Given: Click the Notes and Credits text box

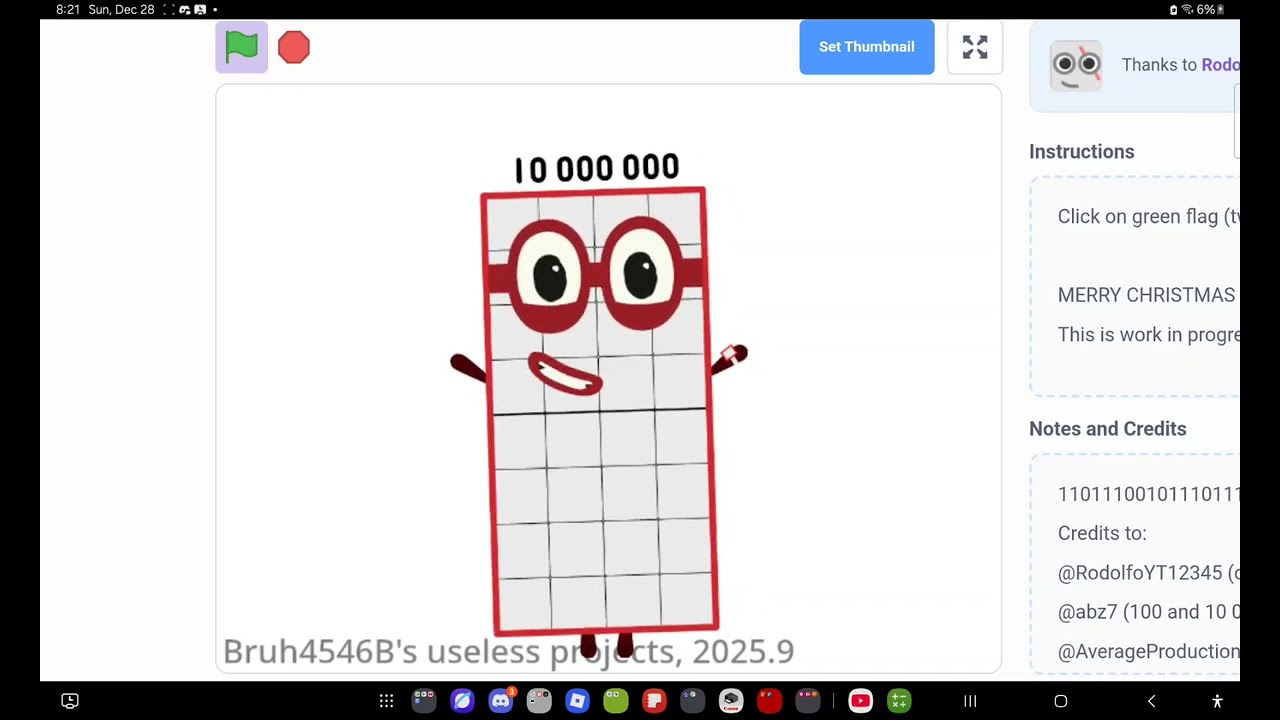Looking at the screenshot, I should pos(1135,563).
